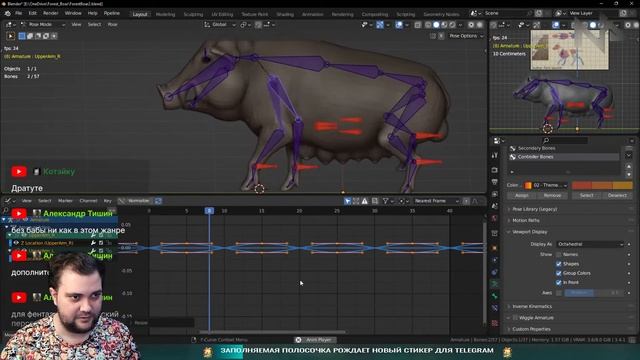Click the current frame marker in graph editor
This screenshot has width=640, height=360.
point(209,211)
